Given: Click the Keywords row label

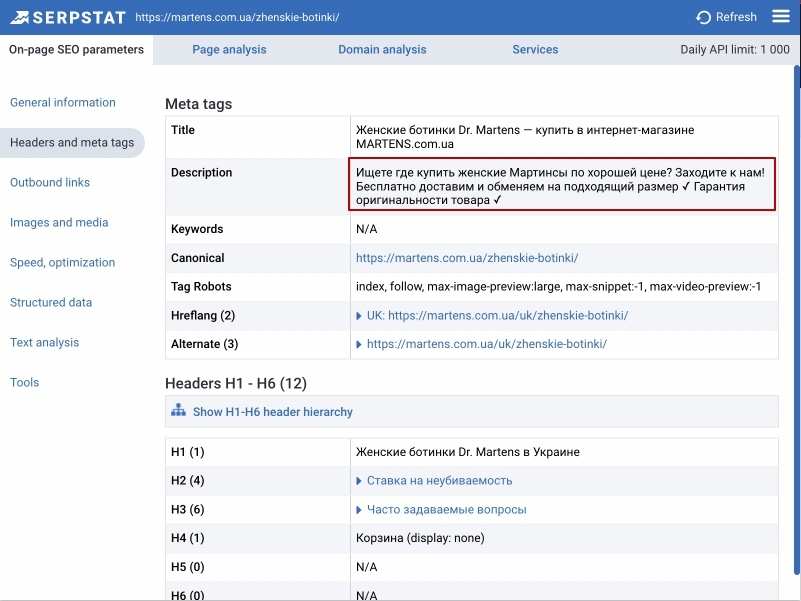Looking at the screenshot, I should (x=197, y=229).
